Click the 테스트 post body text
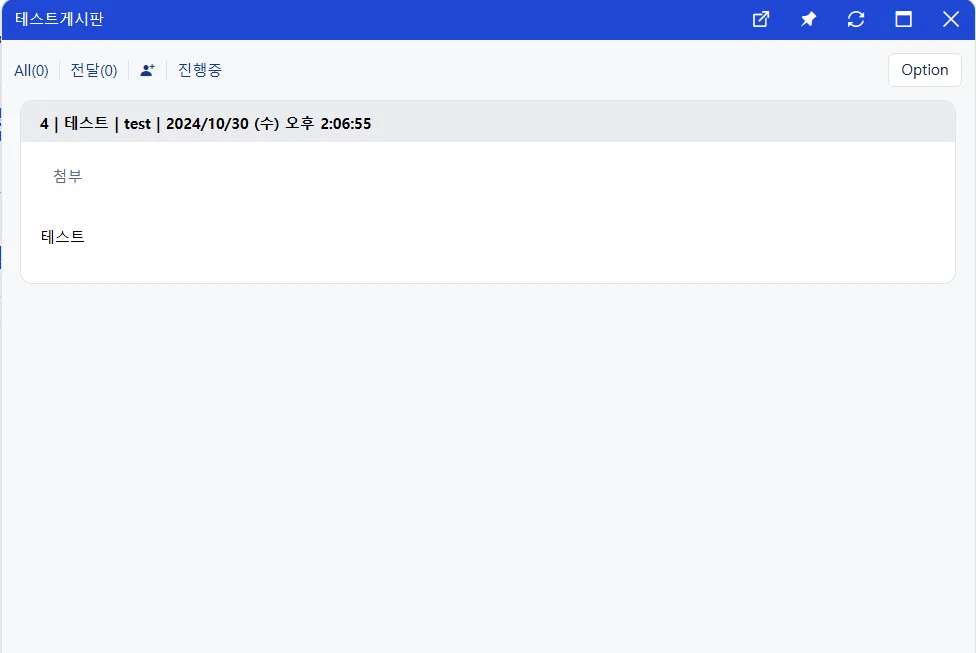 (x=62, y=237)
